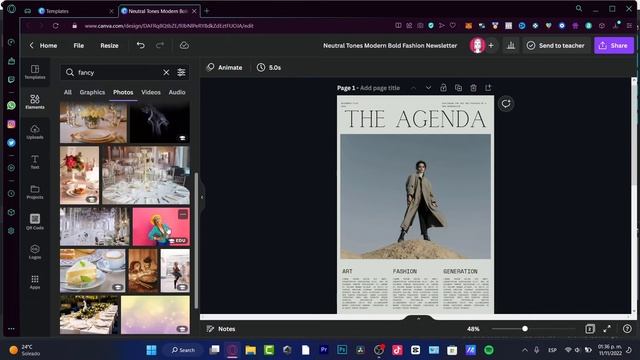Enter fullscreen presentation mode icon

[607, 329]
